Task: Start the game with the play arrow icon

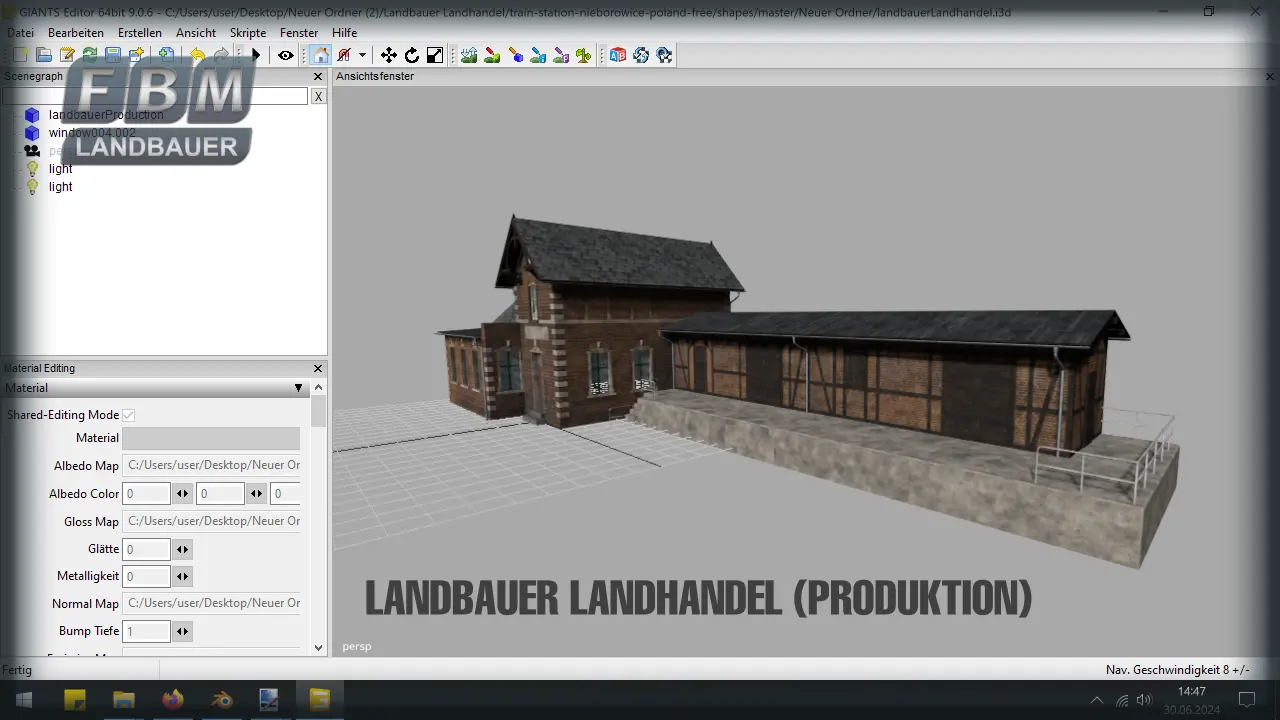Action: click(256, 55)
